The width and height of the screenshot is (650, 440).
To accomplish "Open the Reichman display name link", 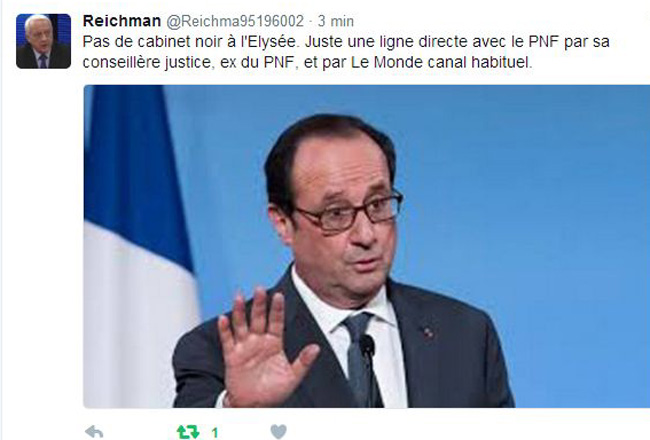I will (x=122, y=21).
